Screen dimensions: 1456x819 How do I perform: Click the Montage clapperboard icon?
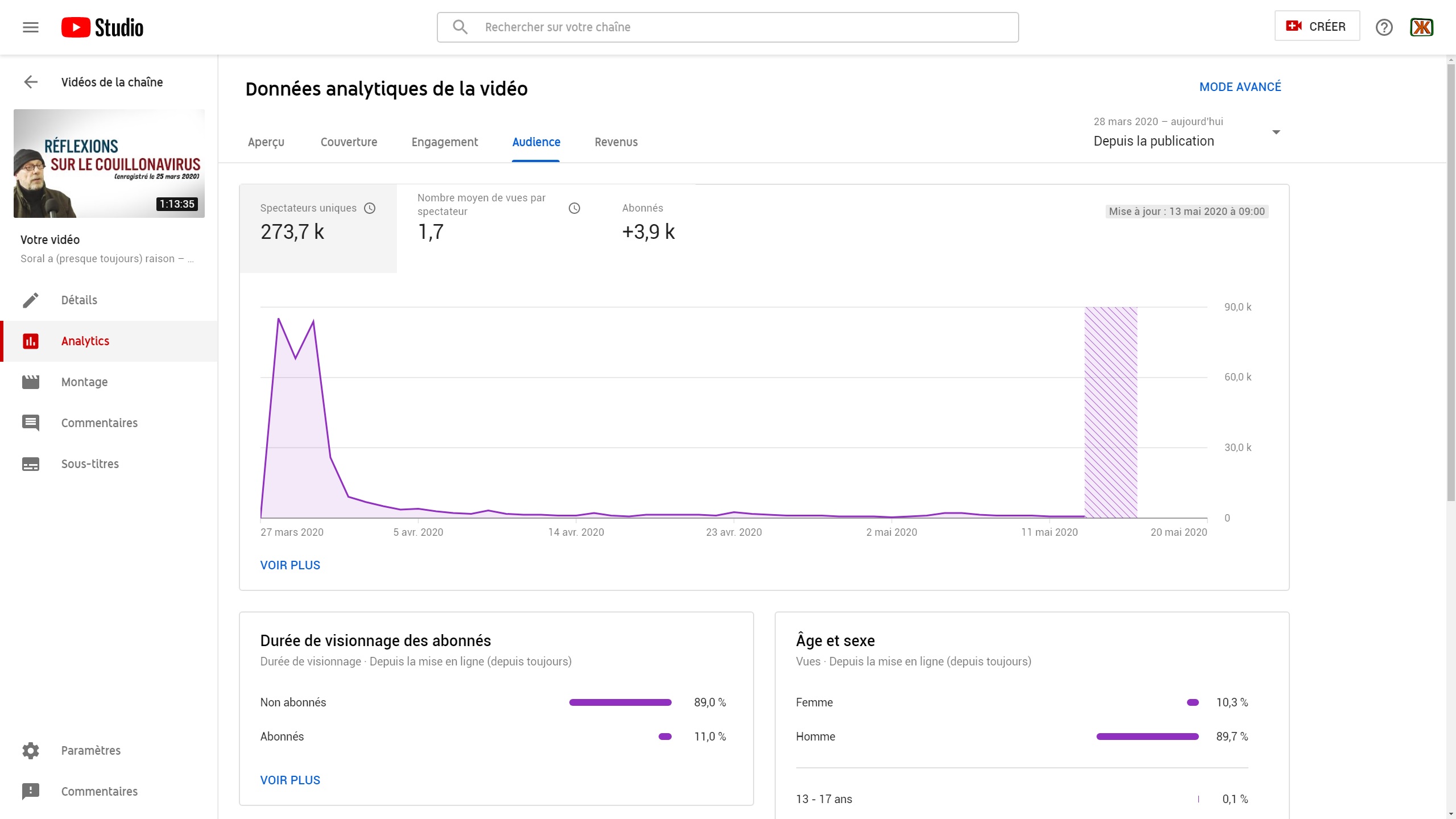coord(31,382)
